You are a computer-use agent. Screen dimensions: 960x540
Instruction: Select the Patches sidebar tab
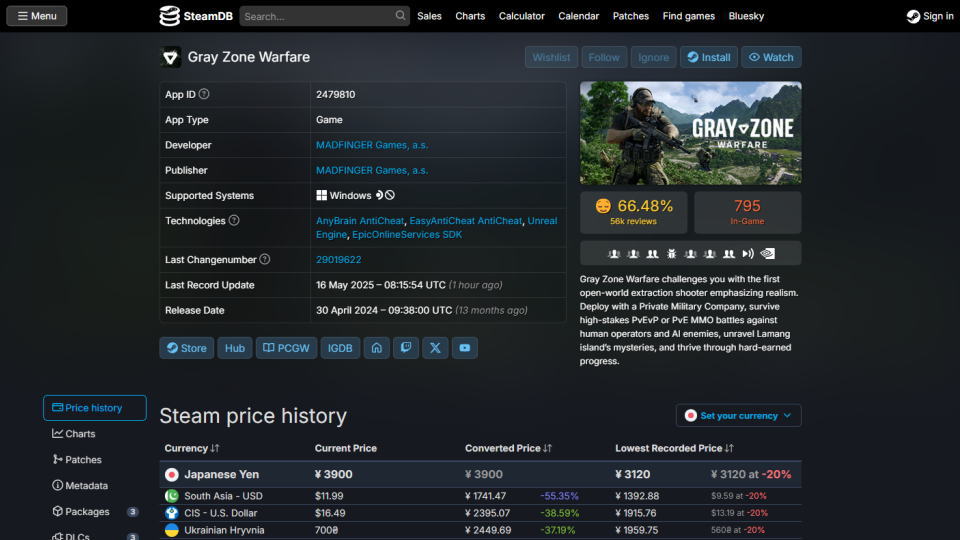point(95,459)
